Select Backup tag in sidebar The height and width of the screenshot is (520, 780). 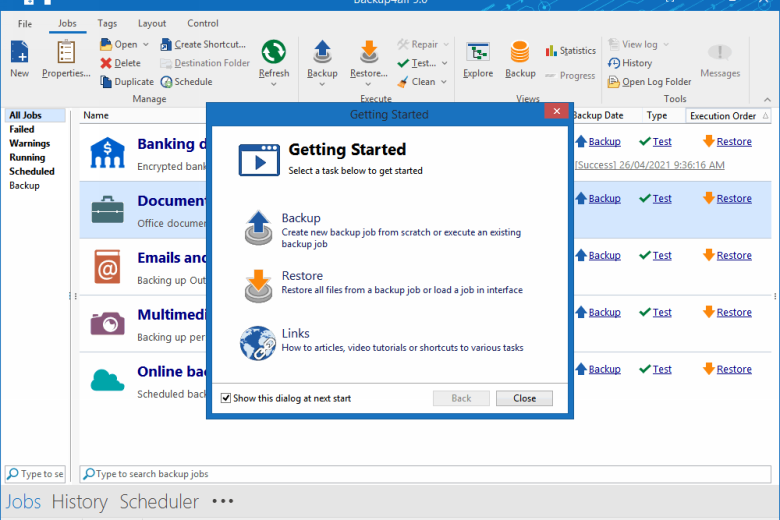point(24,186)
